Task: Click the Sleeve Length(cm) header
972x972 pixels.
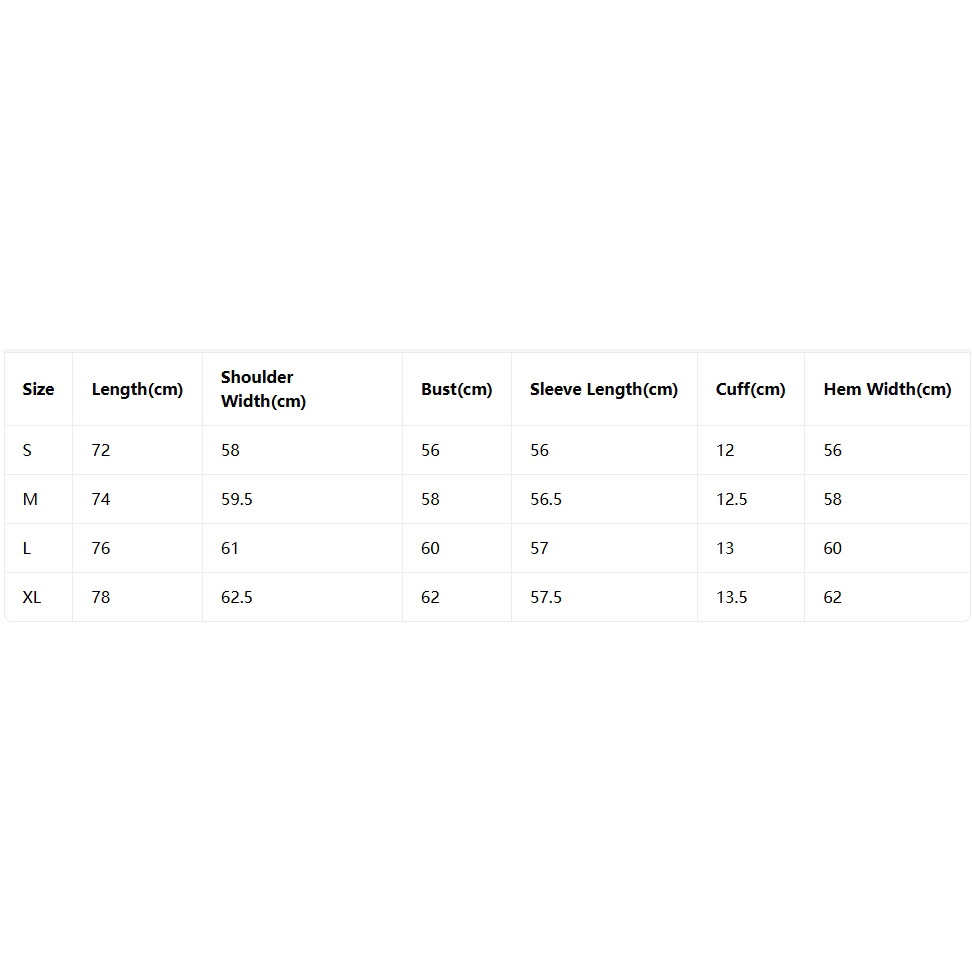Action: [x=604, y=389]
